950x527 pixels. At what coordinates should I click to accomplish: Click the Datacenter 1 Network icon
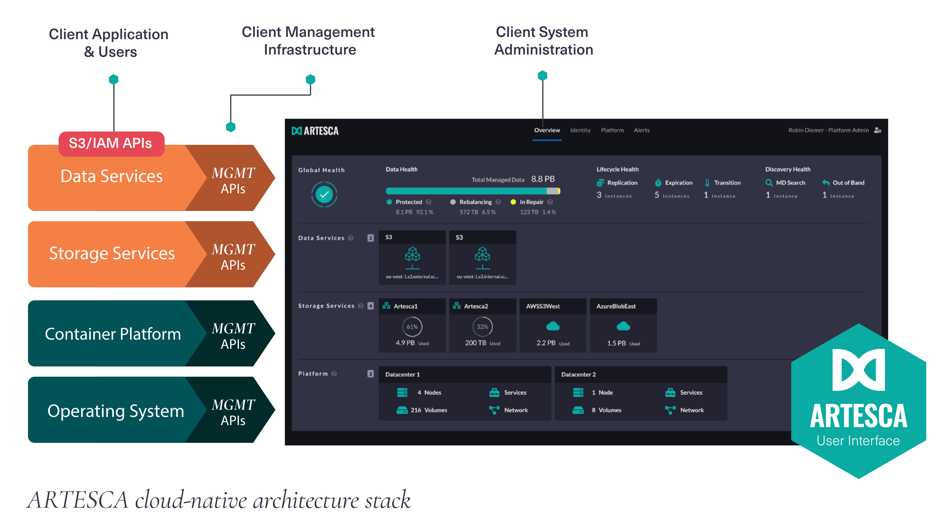pos(494,410)
